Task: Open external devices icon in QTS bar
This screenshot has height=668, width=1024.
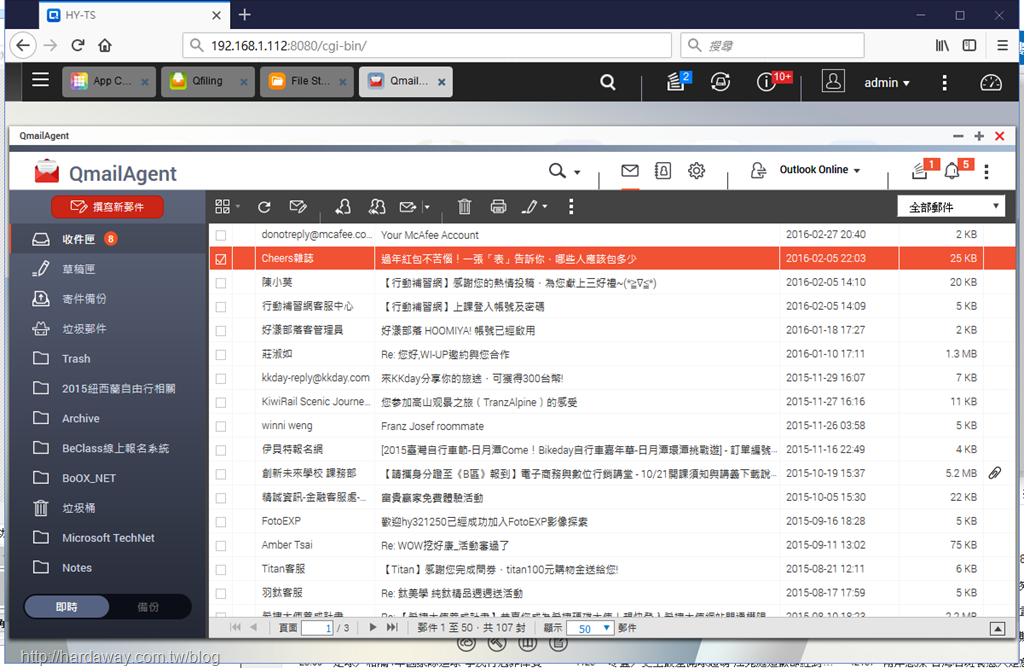Action: [x=720, y=82]
